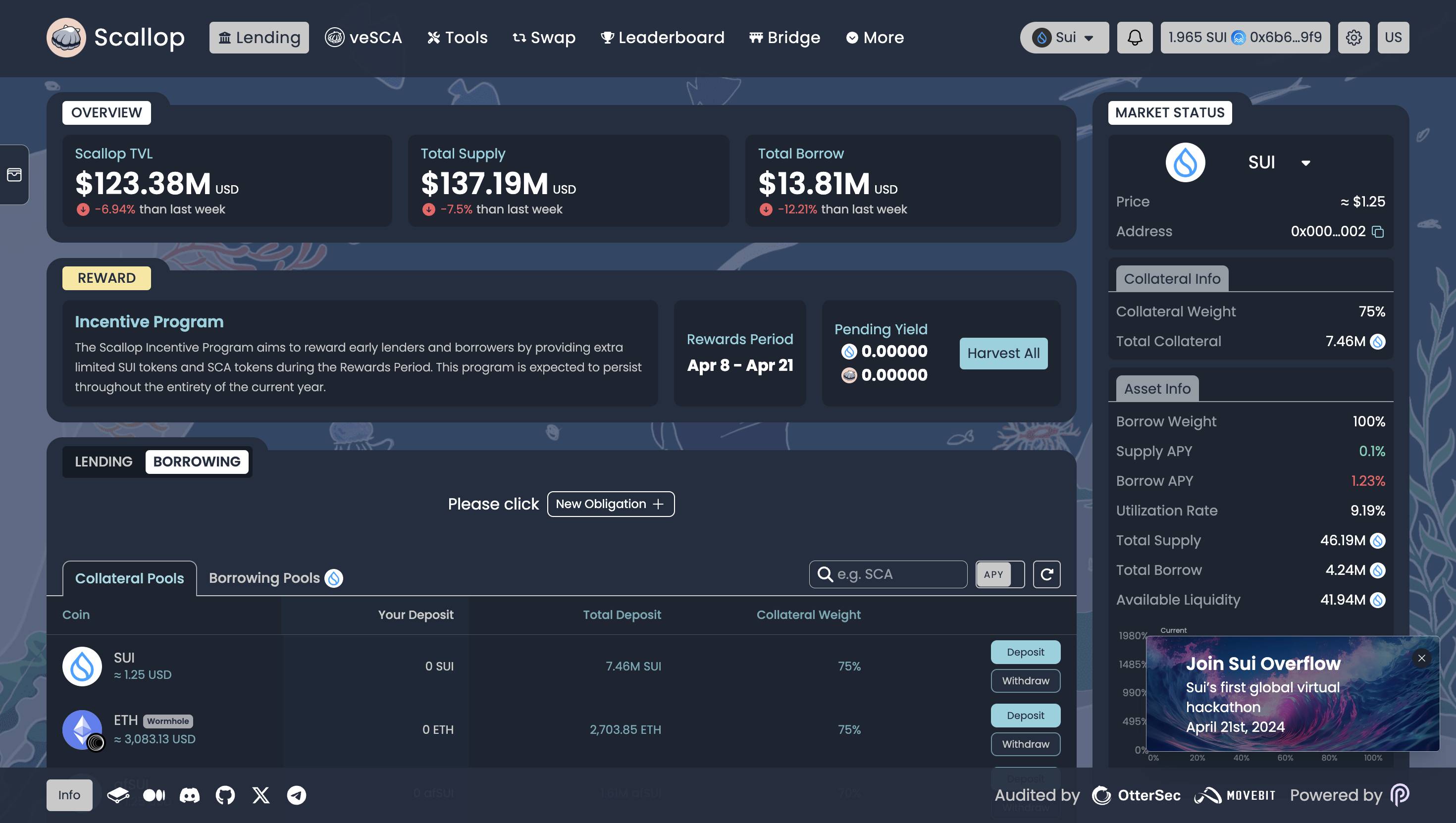Click the SUI coin icon in Market Status

[x=1185, y=163]
